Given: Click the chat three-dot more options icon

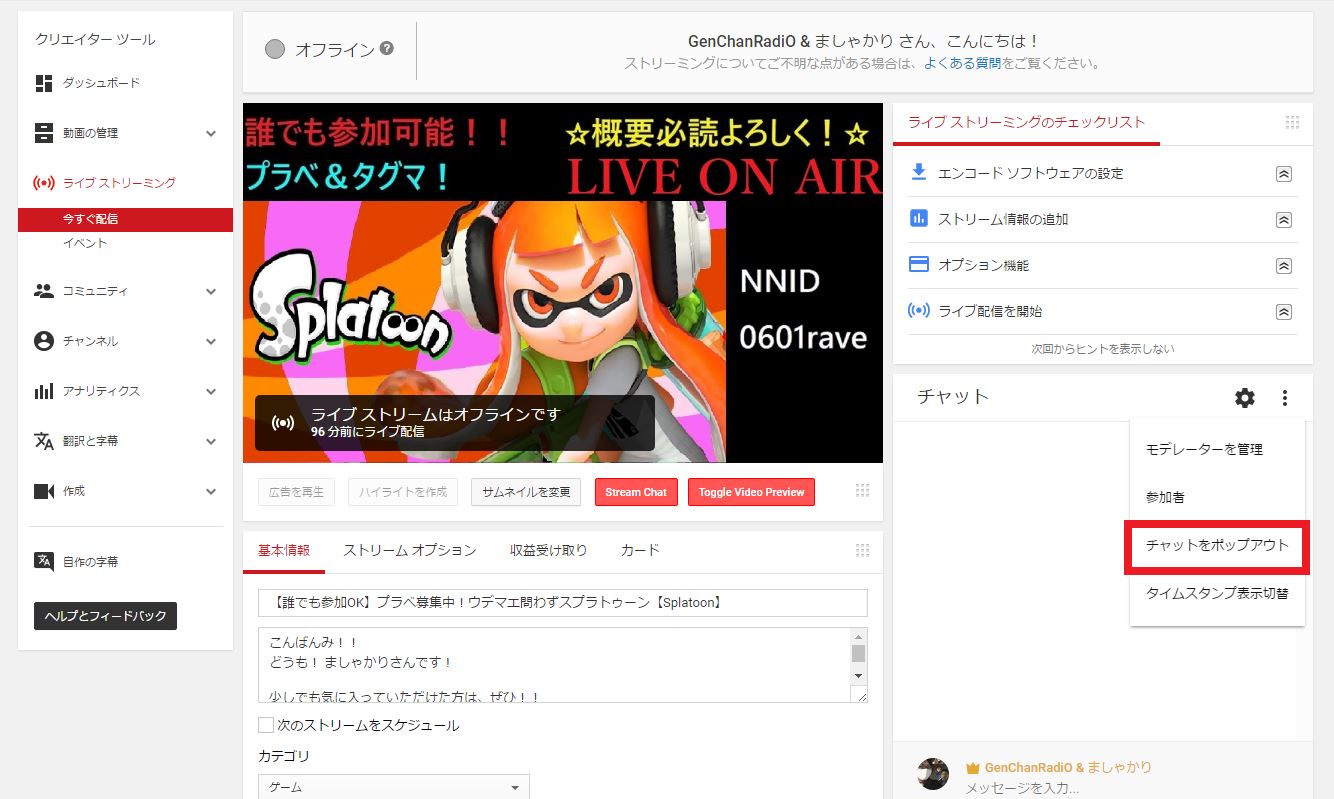Looking at the screenshot, I should tap(1285, 398).
